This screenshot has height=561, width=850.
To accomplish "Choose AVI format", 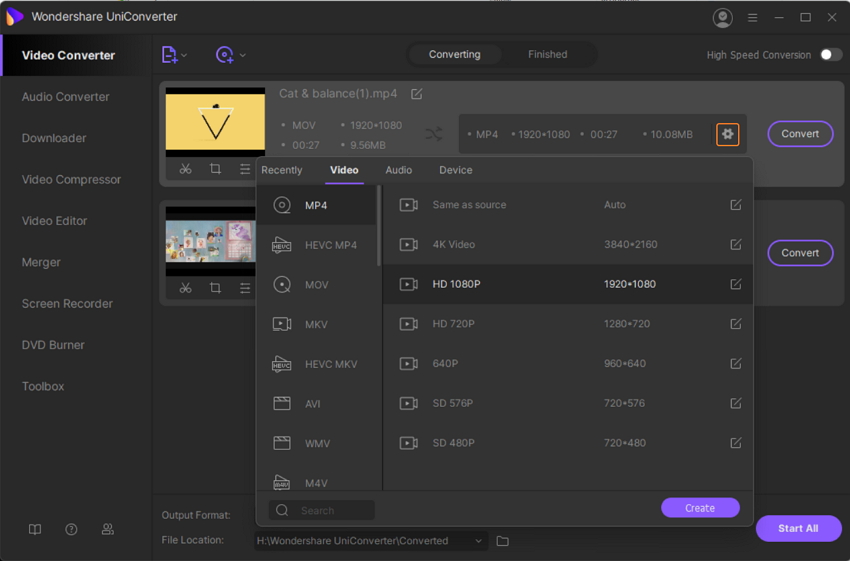I will 317,404.
